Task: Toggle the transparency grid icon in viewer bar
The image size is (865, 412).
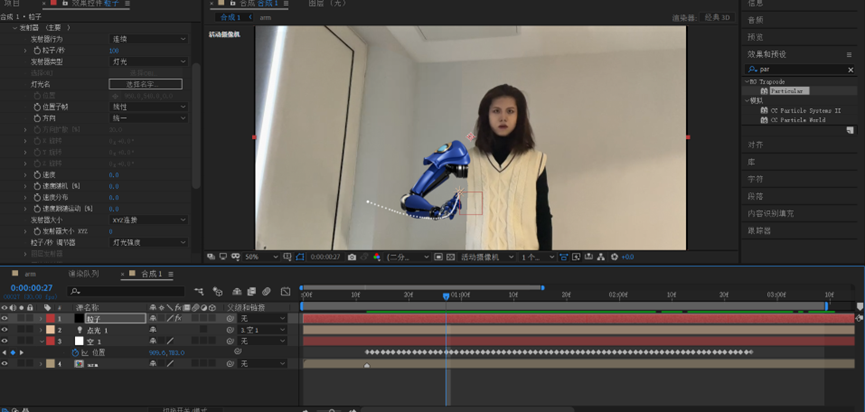Action: point(451,257)
